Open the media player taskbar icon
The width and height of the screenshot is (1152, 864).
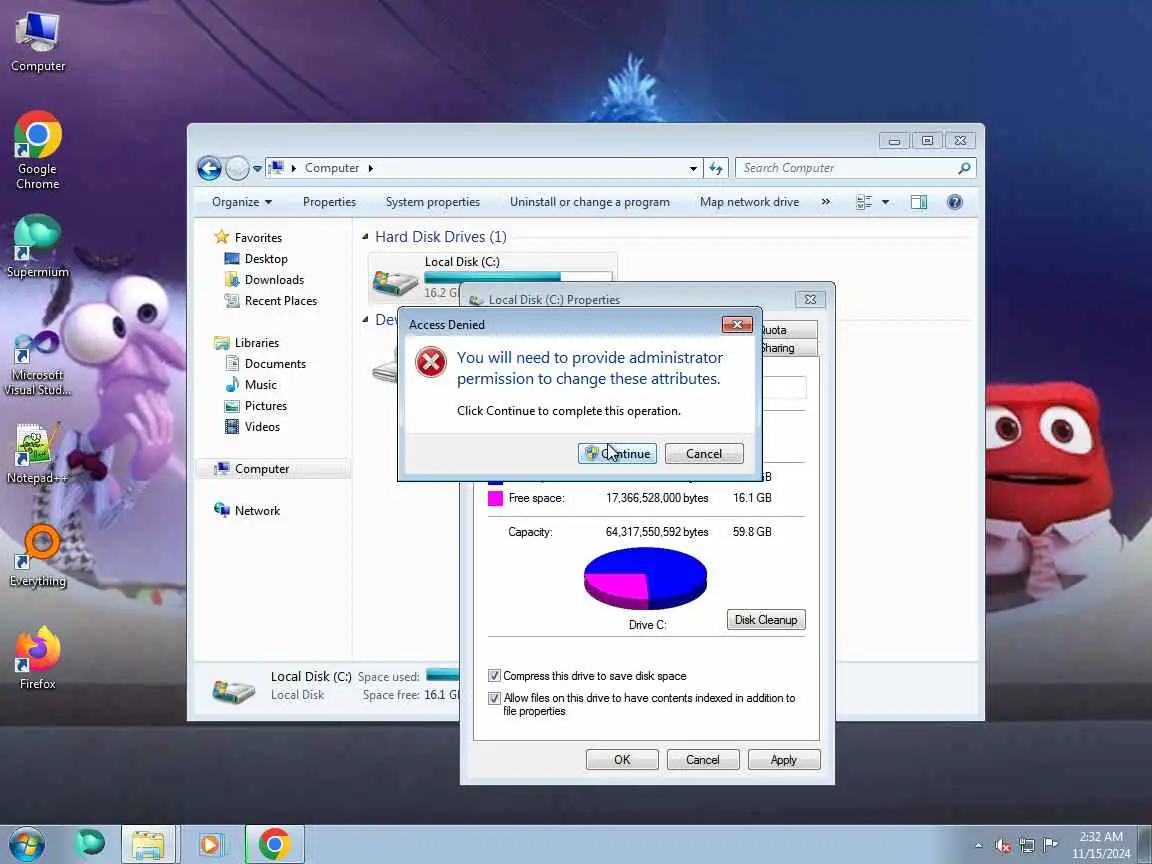pyautogui.click(x=210, y=845)
